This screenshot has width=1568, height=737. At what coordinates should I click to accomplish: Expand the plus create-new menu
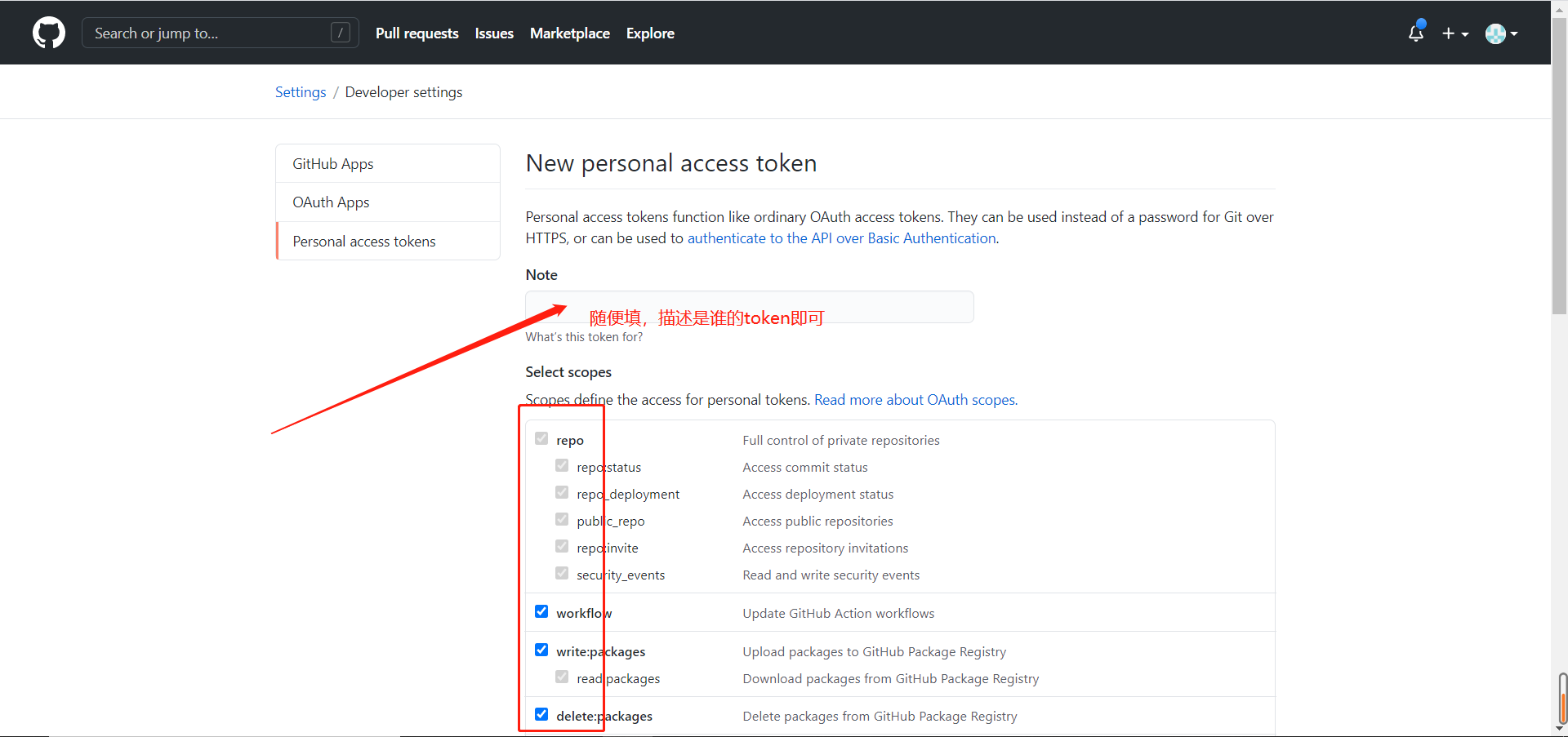pos(1454,33)
